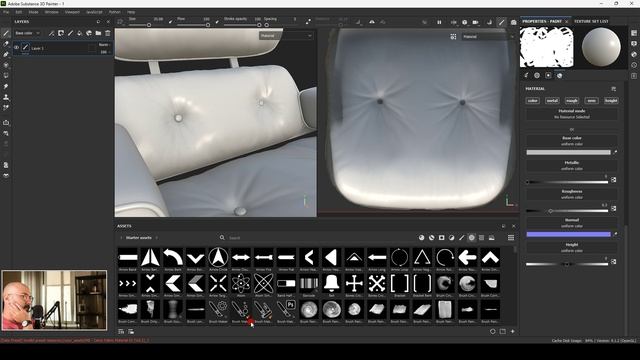Close the Properties - Paint tab
This screenshot has height=360, width=640.
pyautogui.click(x=567, y=21)
